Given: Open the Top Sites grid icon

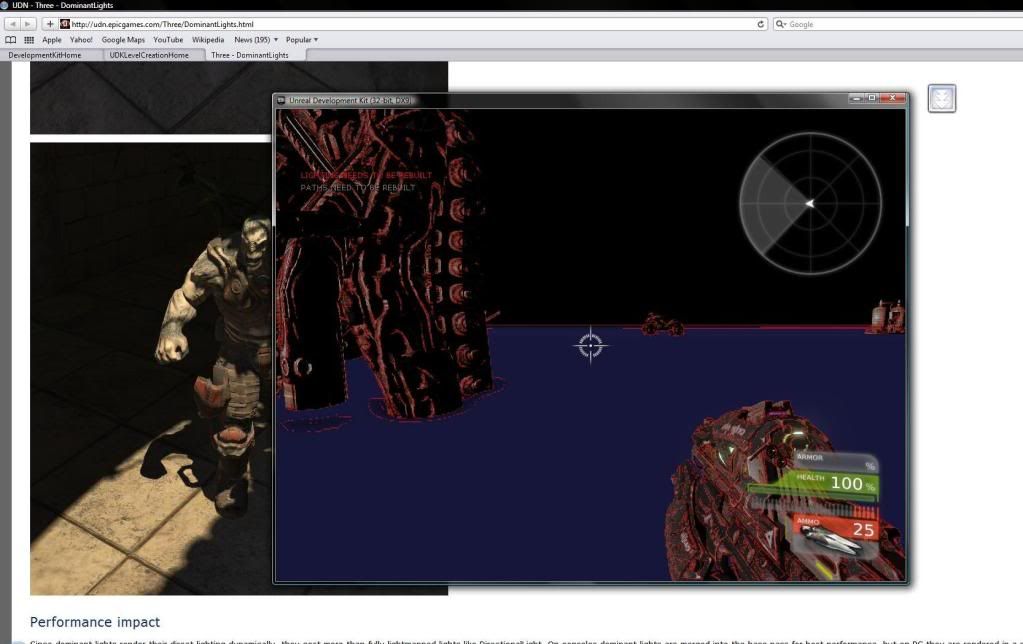Looking at the screenshot, I should pos(29,40).
